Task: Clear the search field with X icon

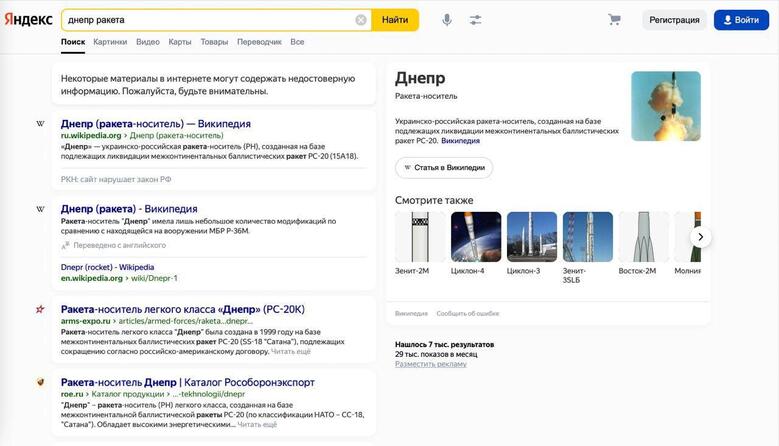Action: [x=361, y=20]
